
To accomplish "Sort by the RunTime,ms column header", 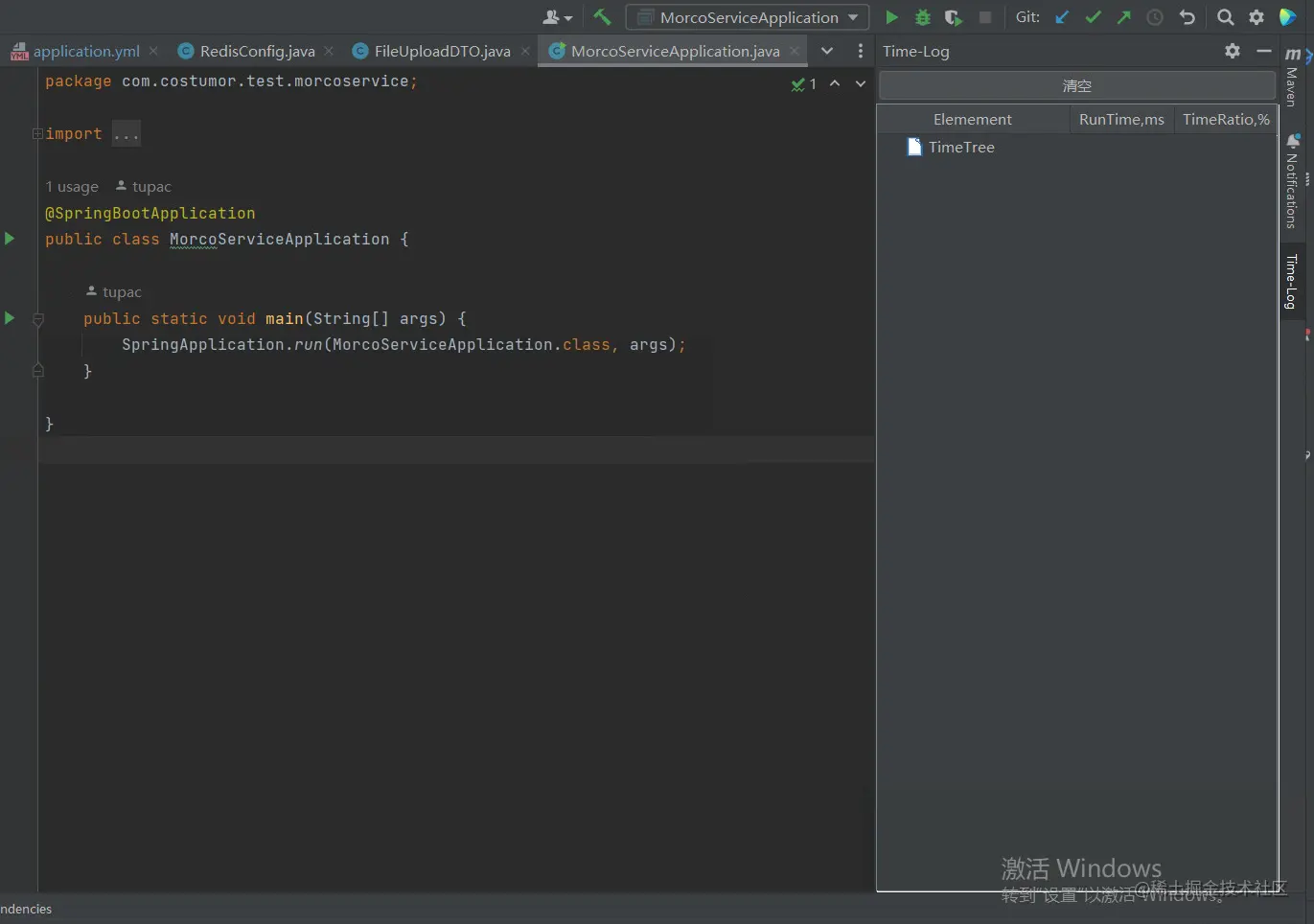I will (1121, 119).
